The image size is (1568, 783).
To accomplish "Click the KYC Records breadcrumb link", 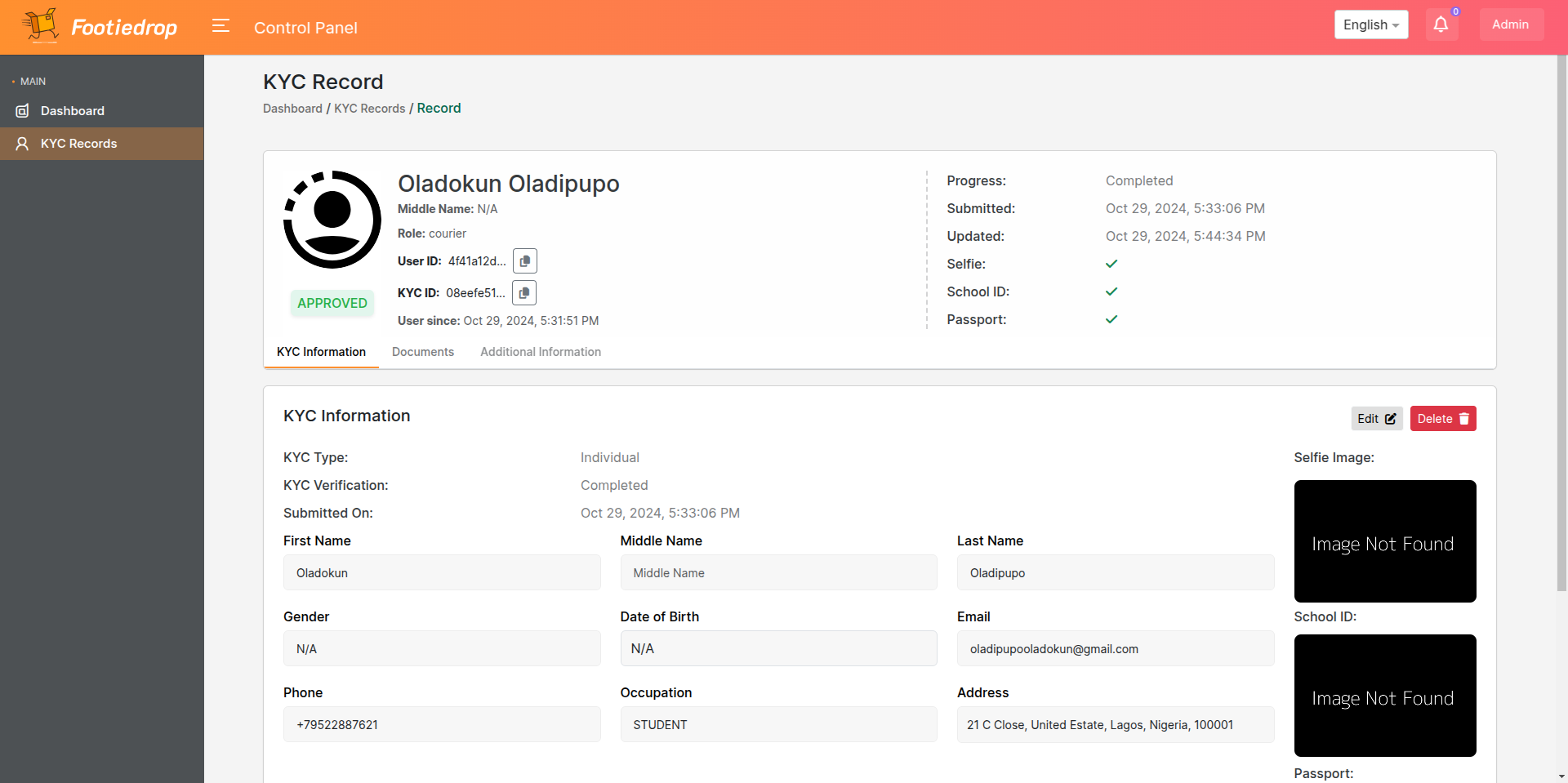I will click(x=369, y=109).
